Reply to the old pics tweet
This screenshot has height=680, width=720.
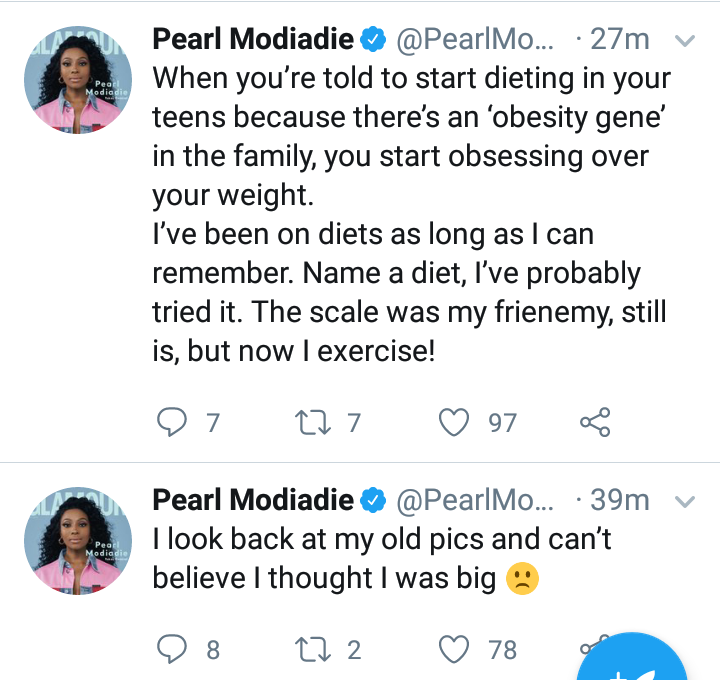coord(172,649)
